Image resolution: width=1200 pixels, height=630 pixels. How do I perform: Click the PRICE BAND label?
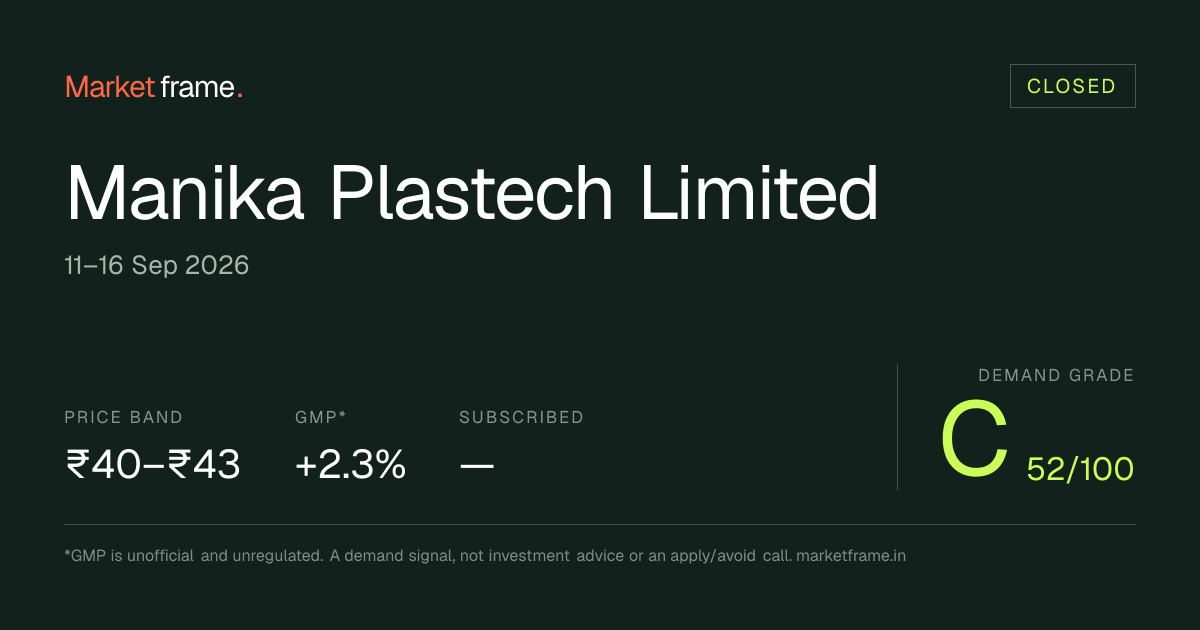(x=124, y=417)
